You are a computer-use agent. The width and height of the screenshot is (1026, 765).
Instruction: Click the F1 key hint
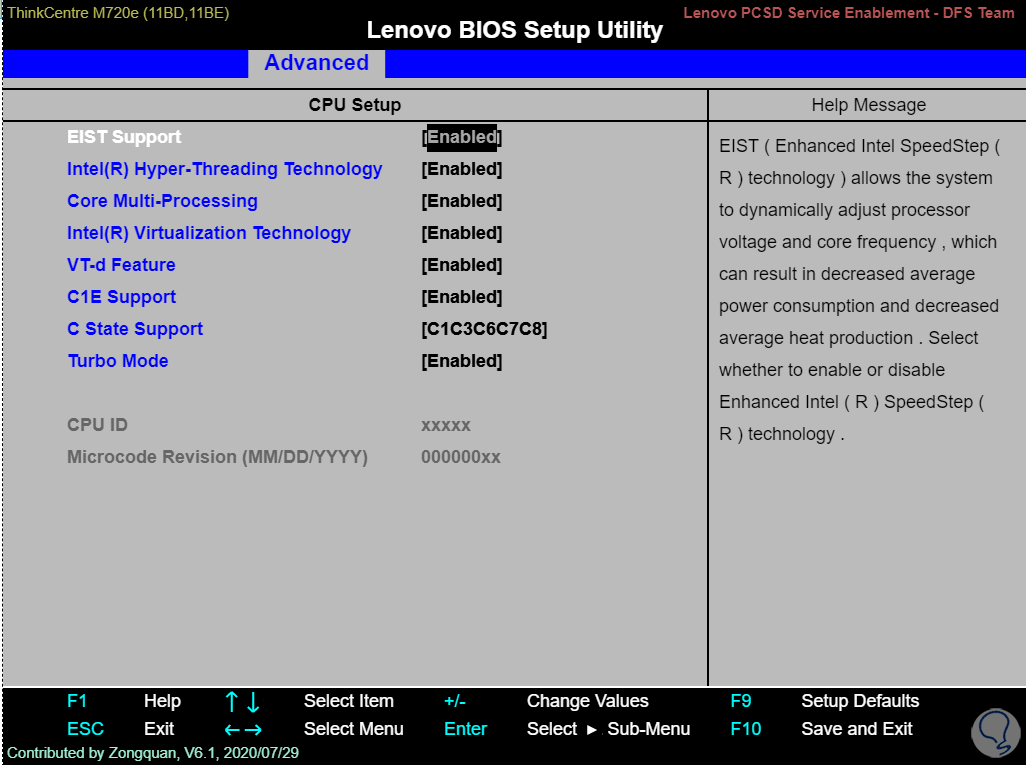77,701
